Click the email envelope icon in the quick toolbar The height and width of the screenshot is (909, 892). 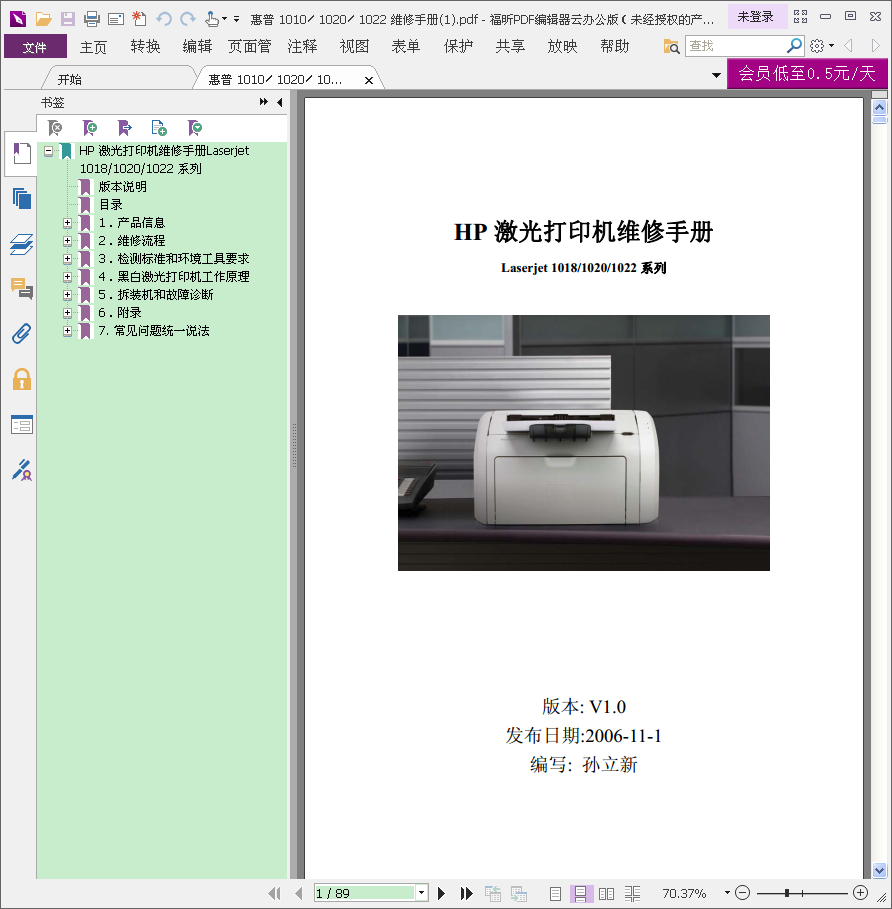[116, 19]
